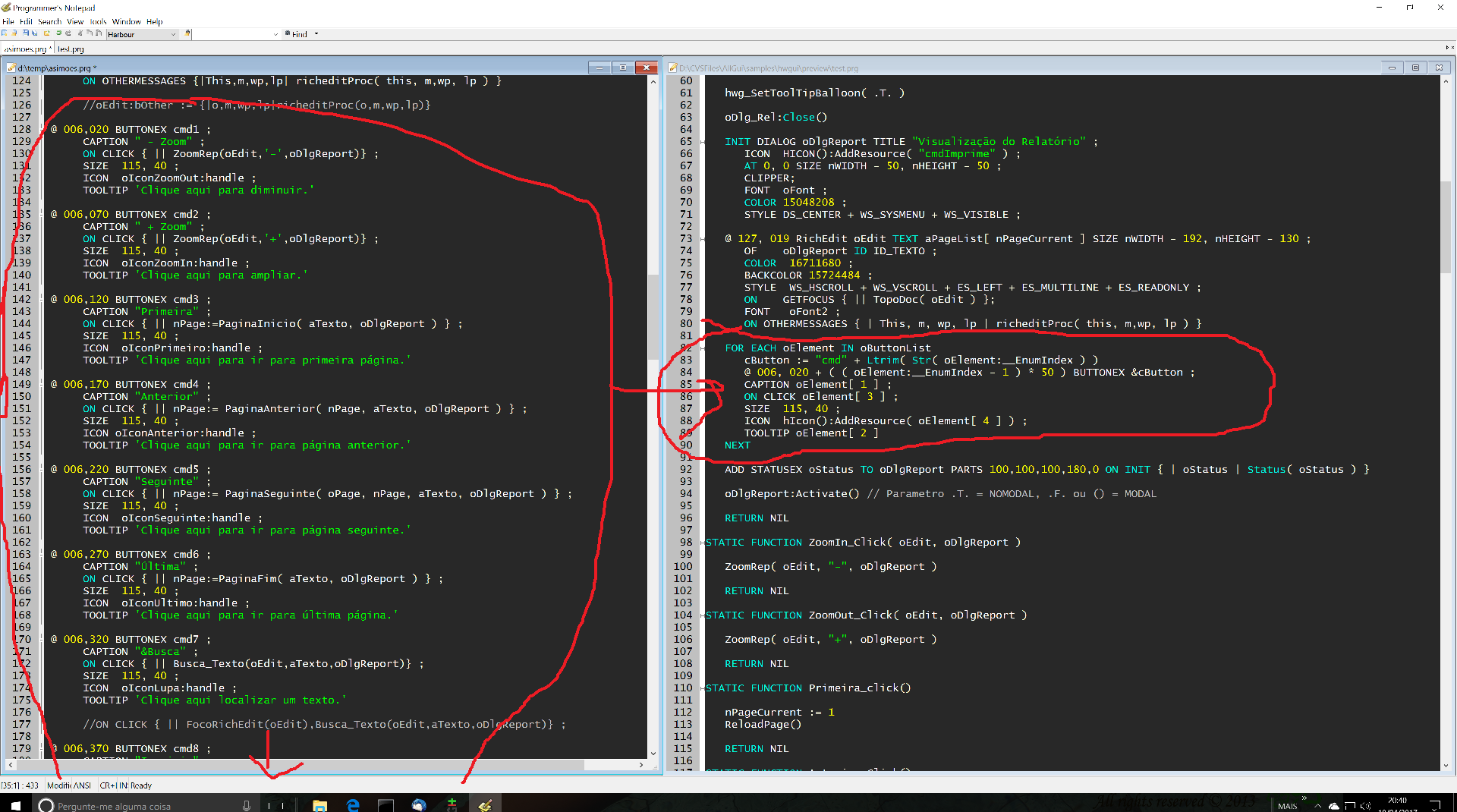This screenshot has width=1457, height=812.
Task: Click the Open file toolbar icon
Action: (14, 33)
